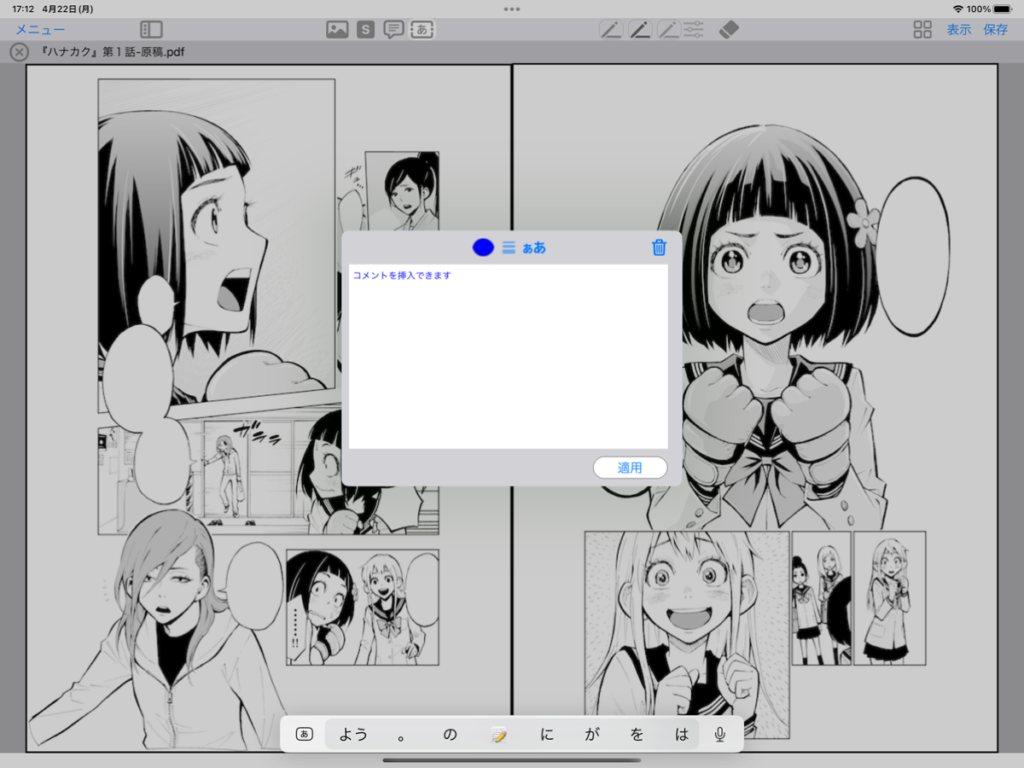Pick the を keyboard suggestion

pos(637,734)
